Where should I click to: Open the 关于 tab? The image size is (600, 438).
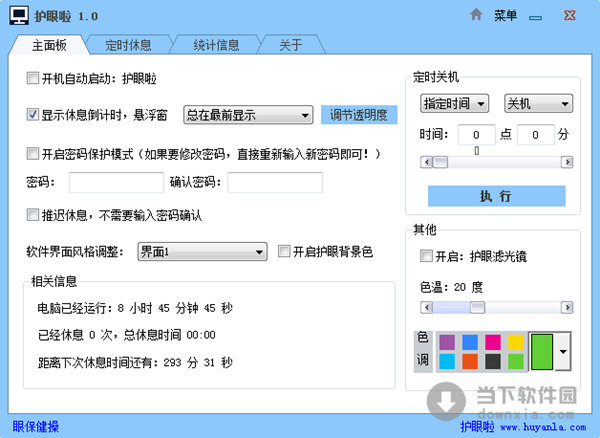click(x=291, y=45)
